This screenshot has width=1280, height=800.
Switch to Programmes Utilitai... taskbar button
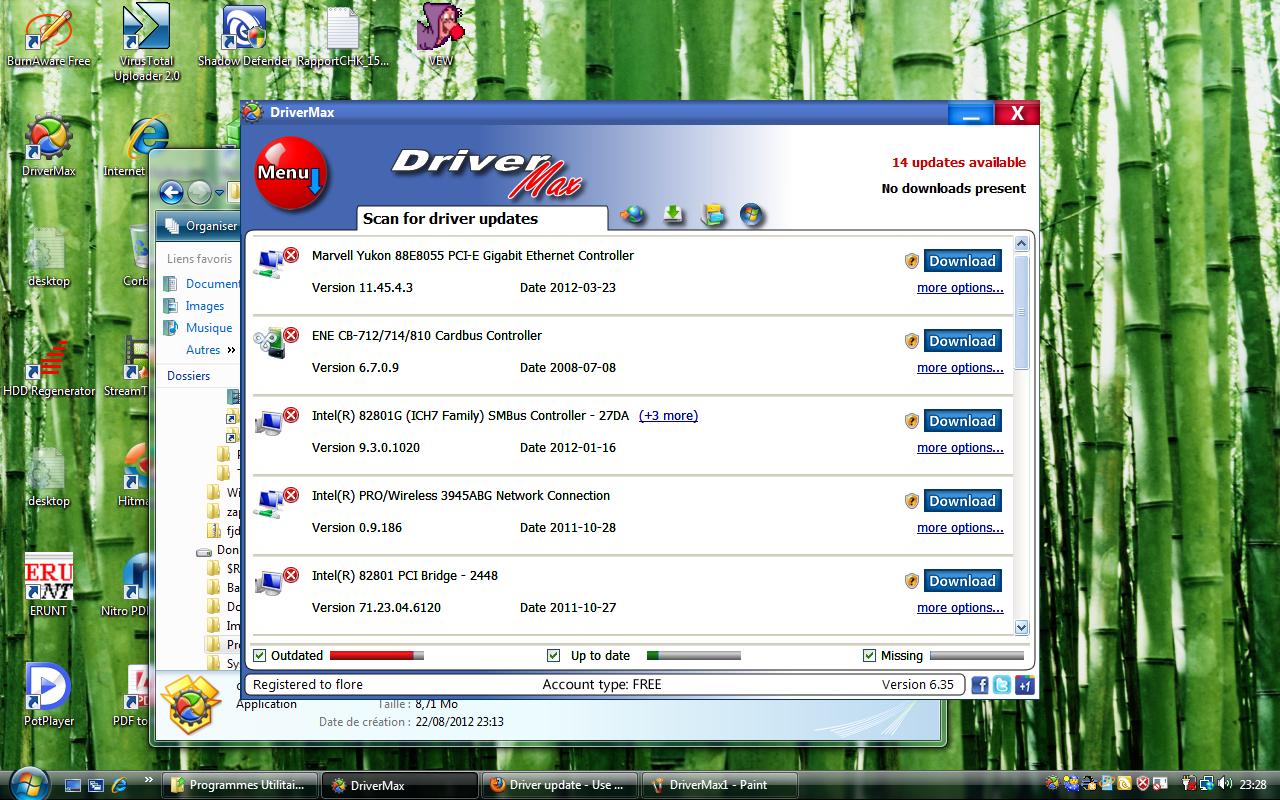tap(241, 785)
